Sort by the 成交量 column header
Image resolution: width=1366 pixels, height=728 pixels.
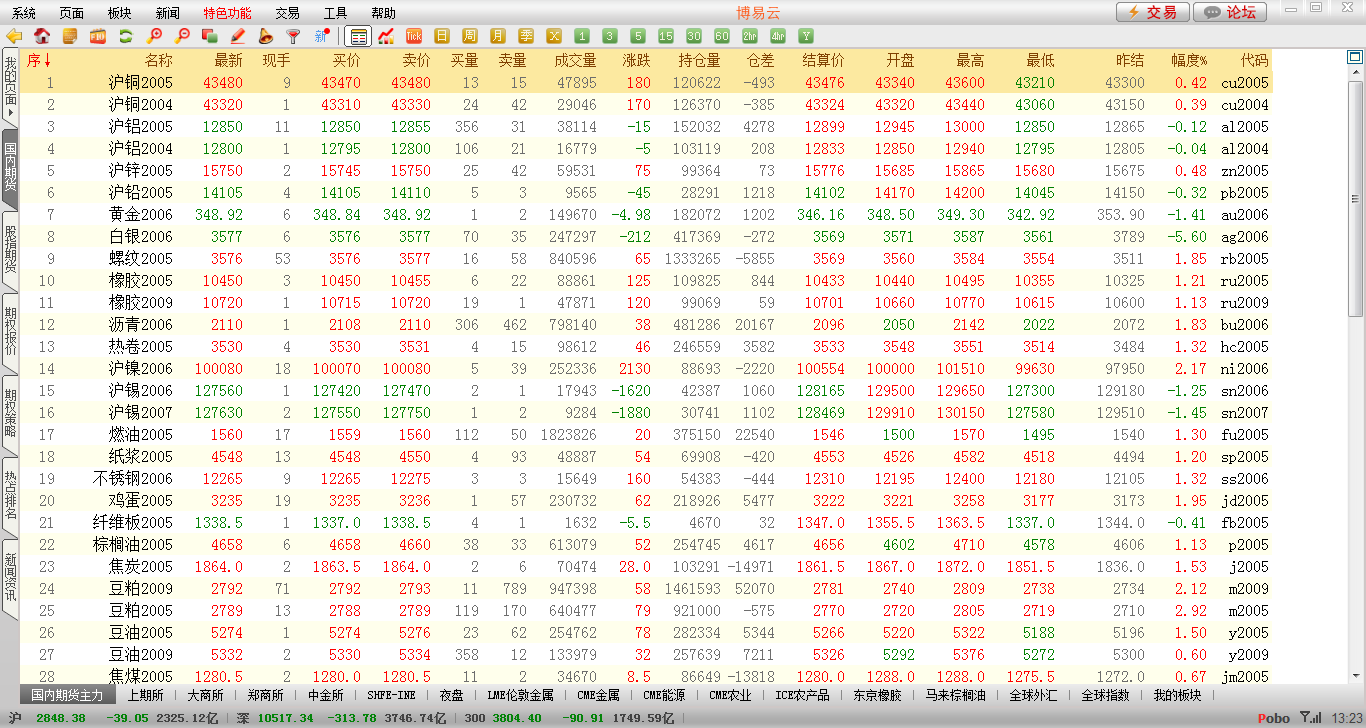(x=575, y=61)
